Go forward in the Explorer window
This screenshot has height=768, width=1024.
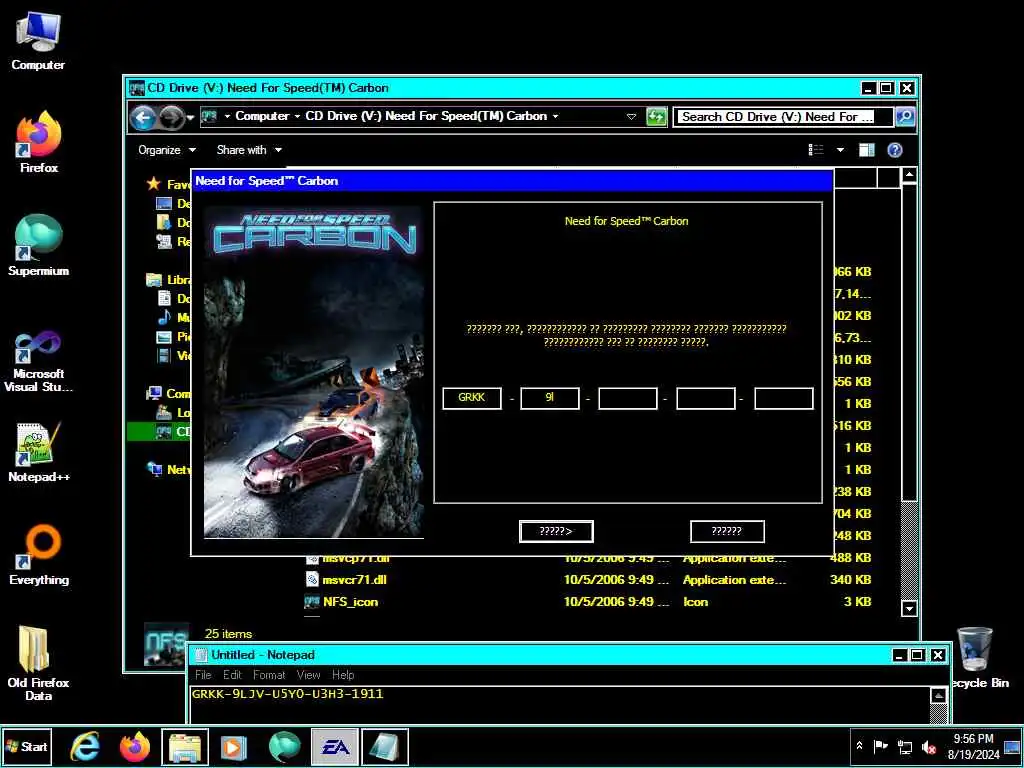pyautogui.click(x=172, y=118)
